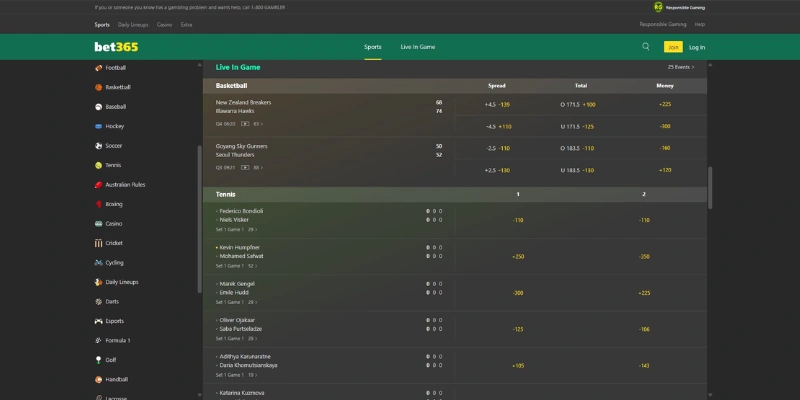The width and height of the screenshot is (800, 400).
Task: Switch to Live In Game tab
Action: tap(418, 47)
